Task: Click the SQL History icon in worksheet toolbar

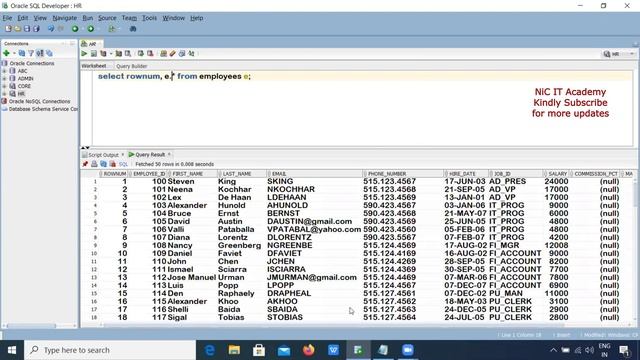Action: coord(182,53)
